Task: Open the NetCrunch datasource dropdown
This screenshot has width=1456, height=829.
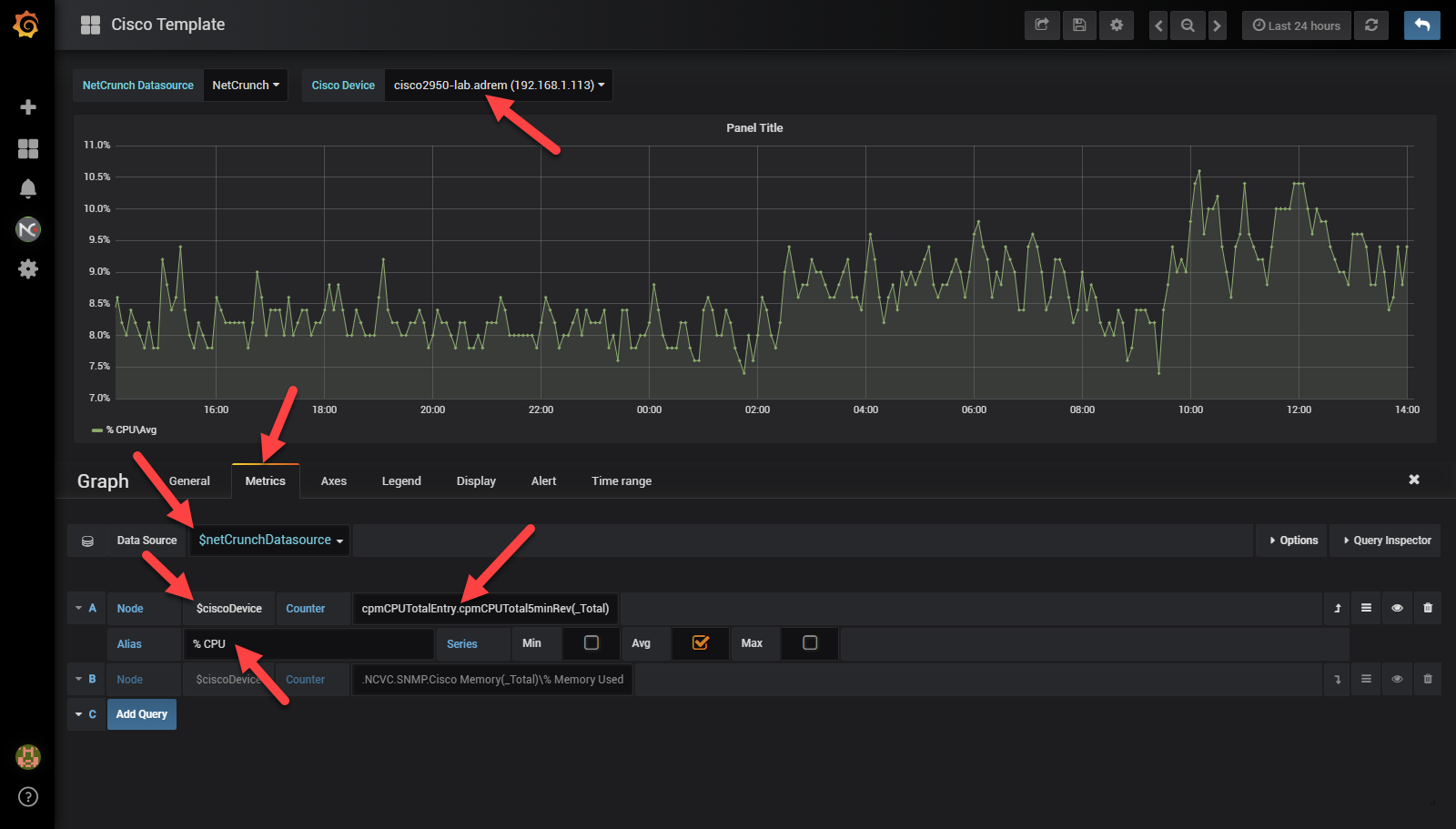Action: click(246, 86)
